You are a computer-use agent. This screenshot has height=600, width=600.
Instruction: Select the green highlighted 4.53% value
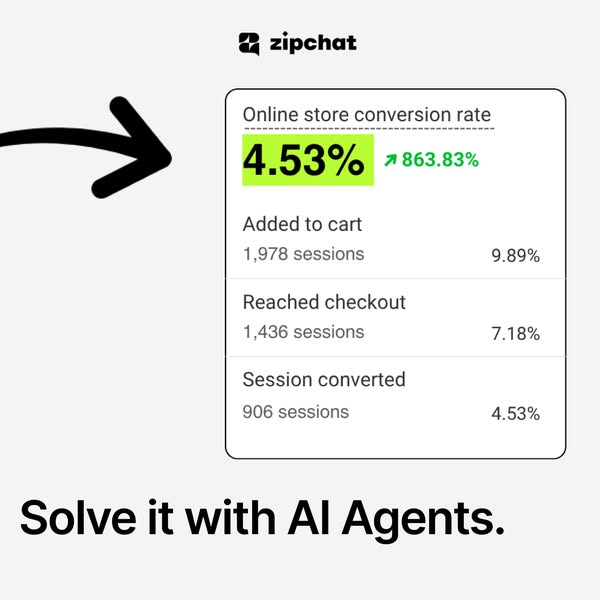(x=308, y=161)
